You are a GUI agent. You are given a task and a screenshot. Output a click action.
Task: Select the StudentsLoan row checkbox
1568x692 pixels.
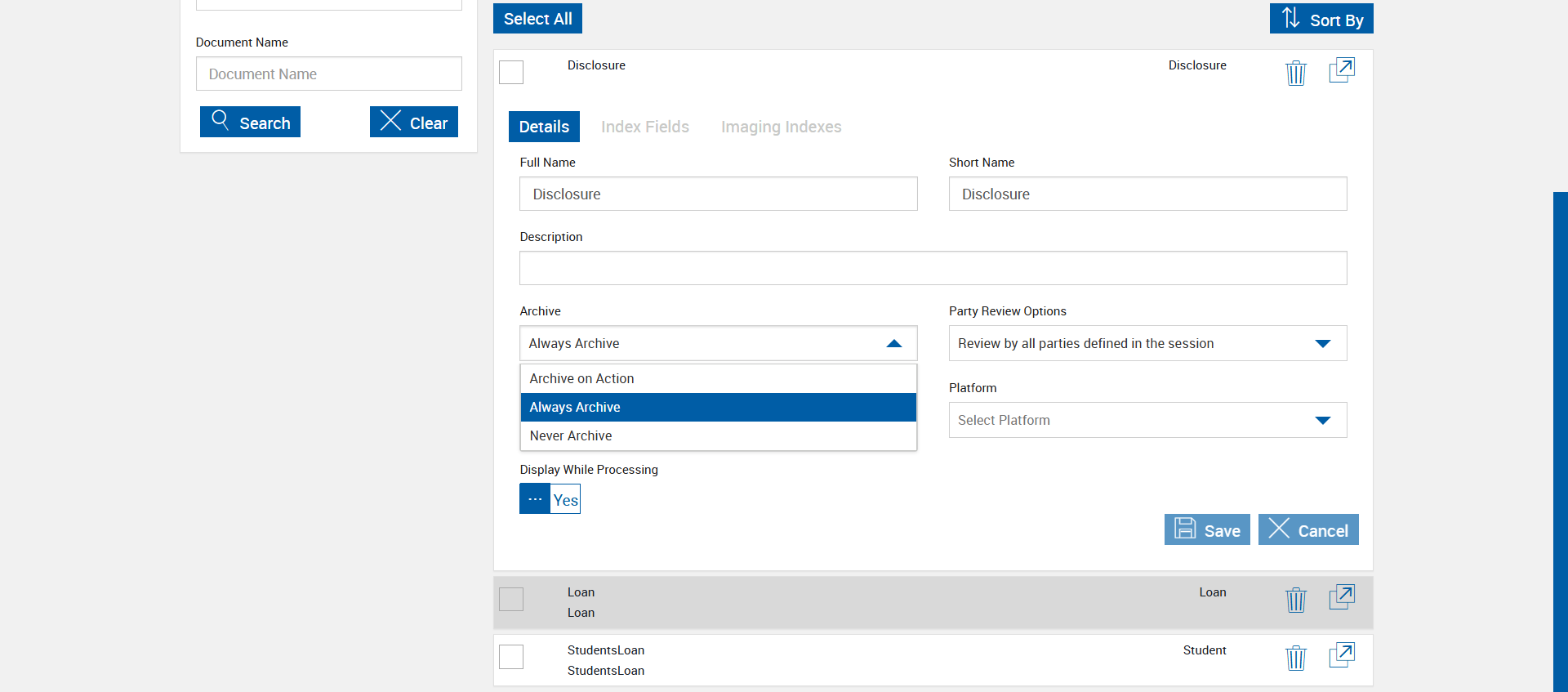click(x=511, y=657)
